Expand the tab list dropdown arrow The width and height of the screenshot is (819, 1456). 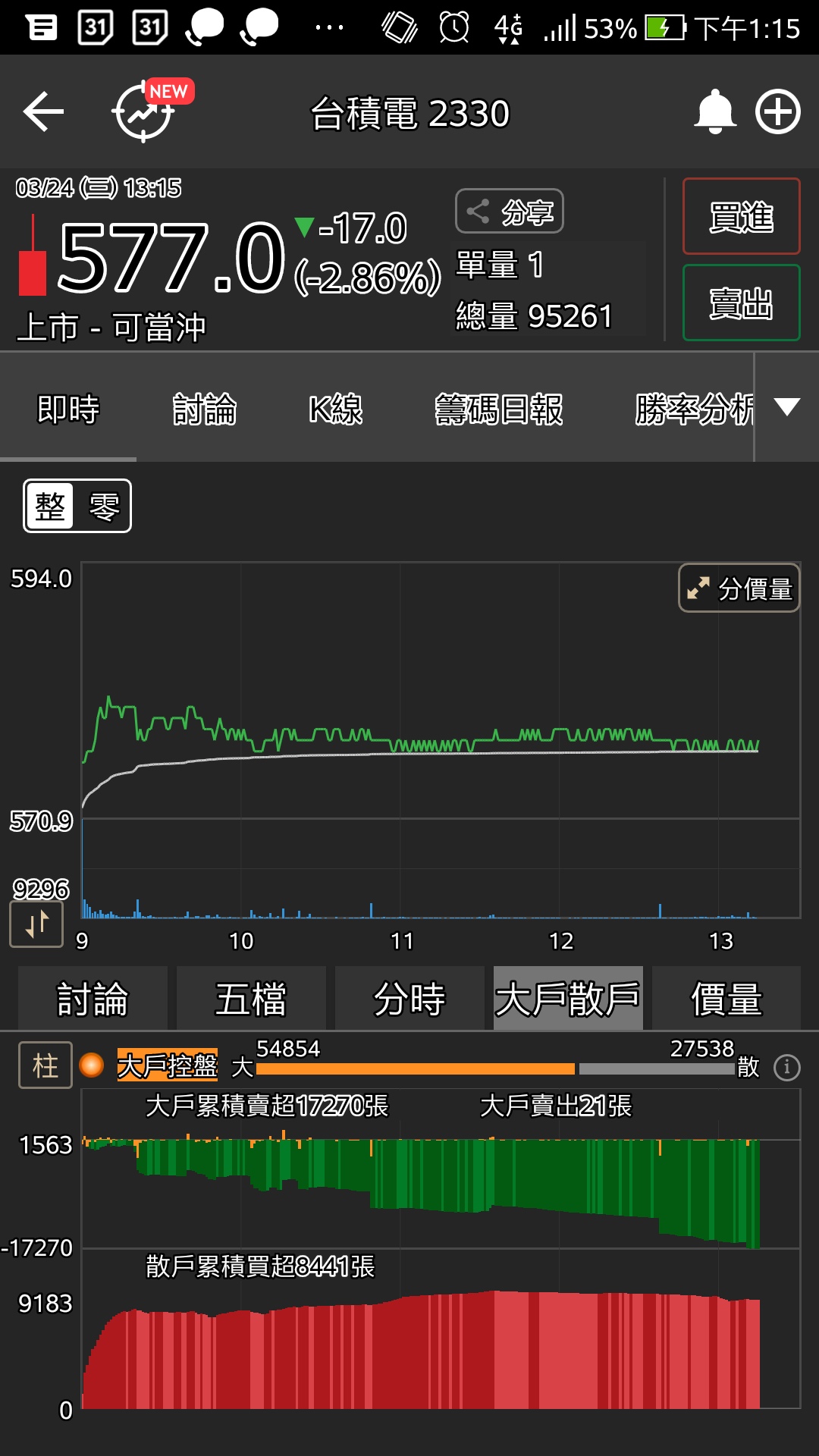pyautogui.click(x=787, y=407)
